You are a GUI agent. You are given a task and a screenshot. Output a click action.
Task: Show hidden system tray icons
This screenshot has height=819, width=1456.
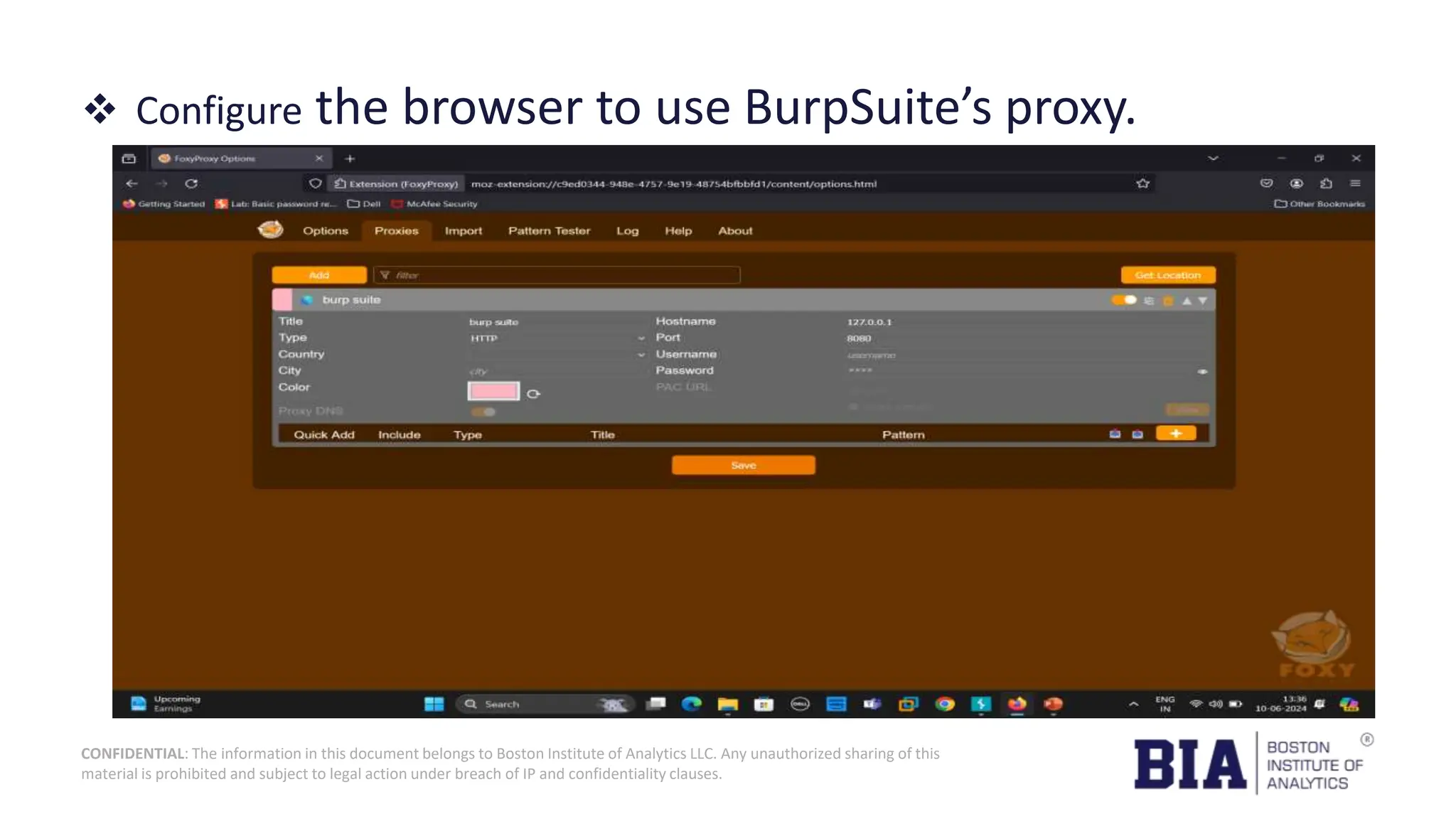click(1133, 704)
